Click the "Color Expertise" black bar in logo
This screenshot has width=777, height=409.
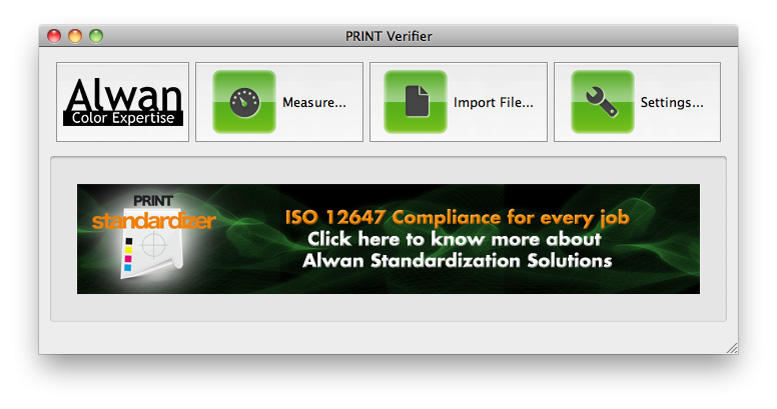click(123, 118)
